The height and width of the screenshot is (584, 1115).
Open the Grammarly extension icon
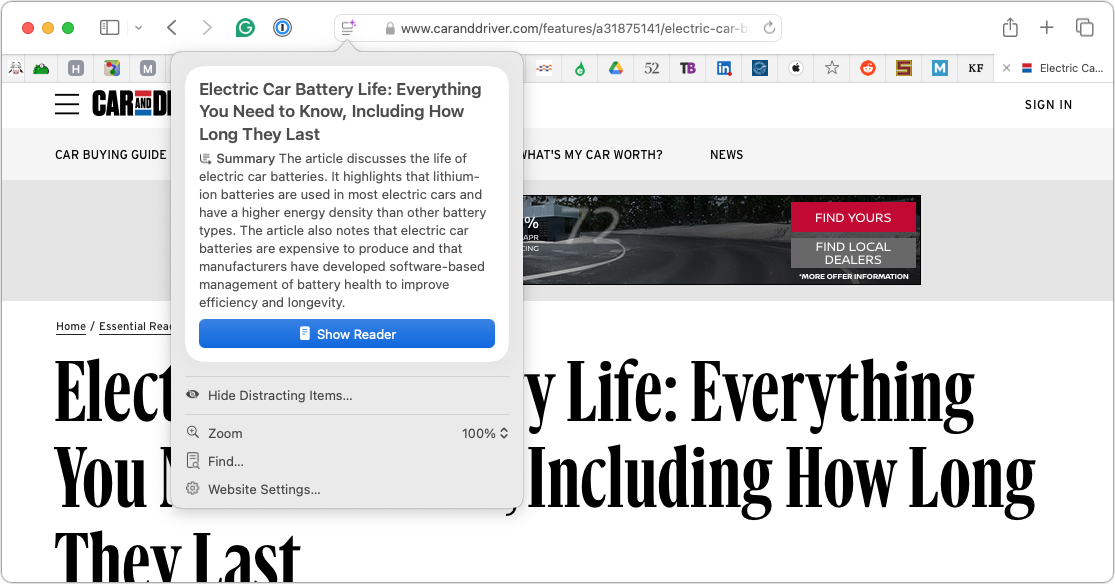[x=245, y=28]
